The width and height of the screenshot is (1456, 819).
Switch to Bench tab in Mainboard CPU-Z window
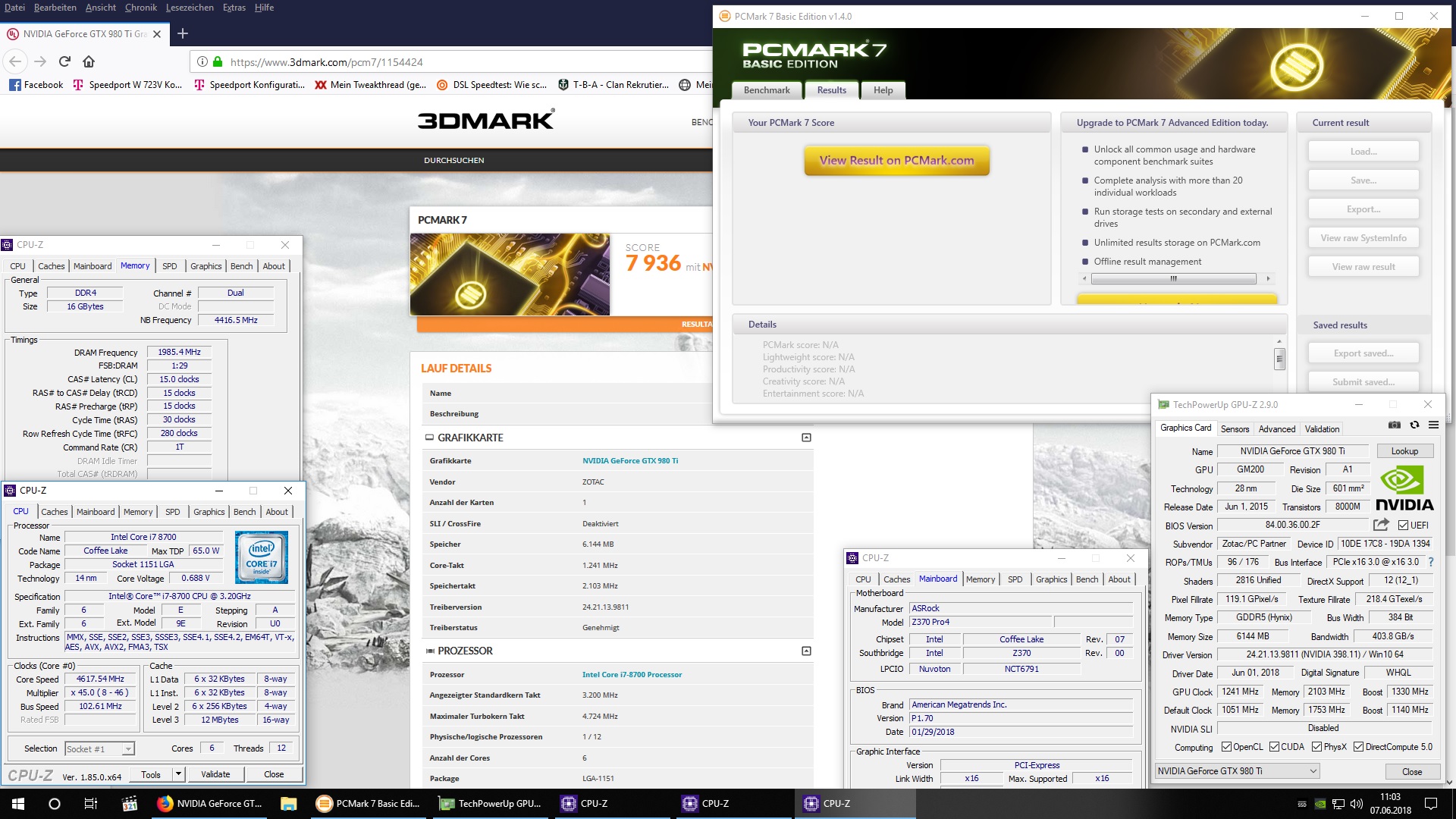(1087, 579)
